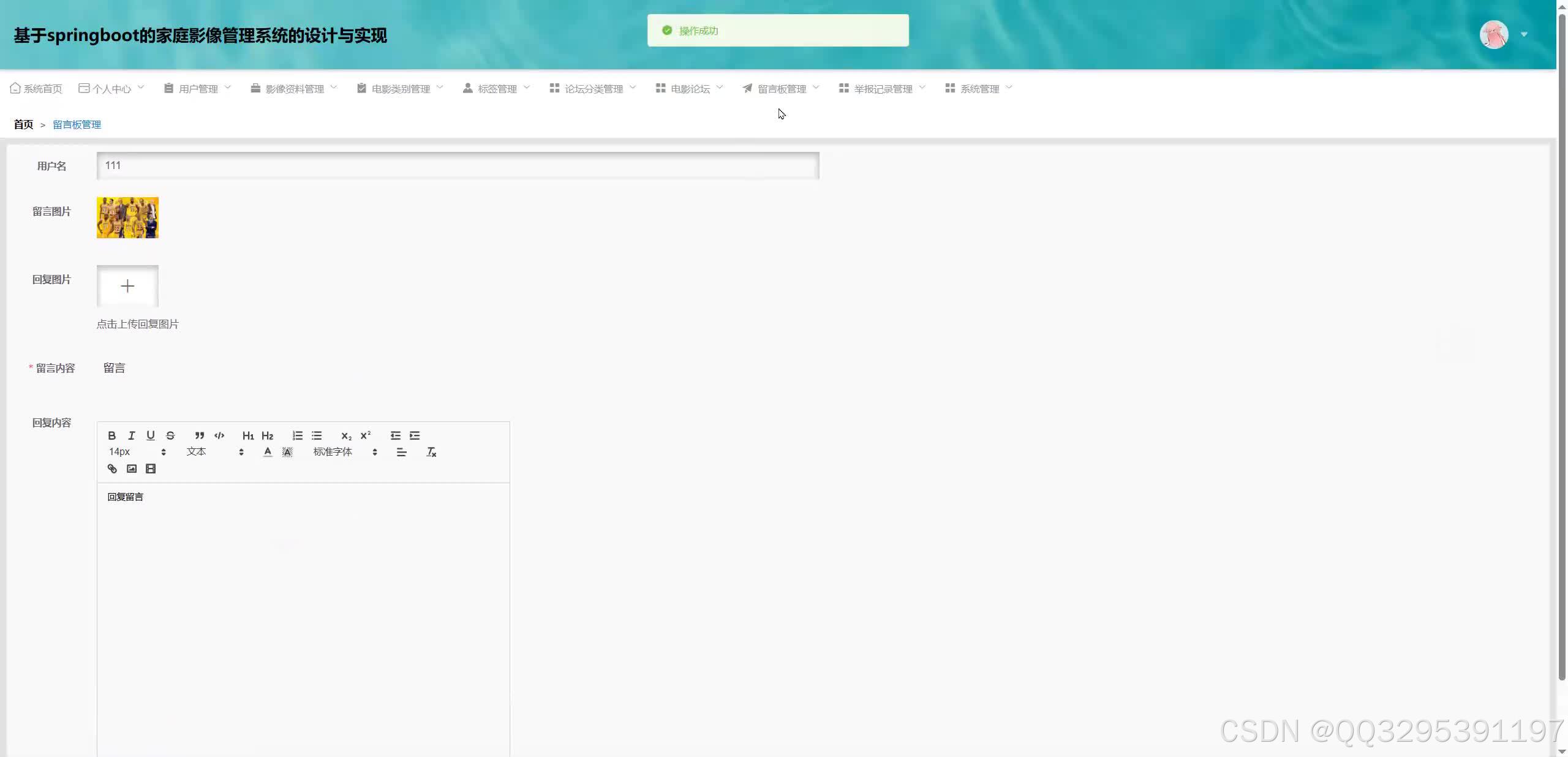This screenshot has height=757, width=1568.
Task: Insert image via editor toolbar
Action: coord(132,469)
